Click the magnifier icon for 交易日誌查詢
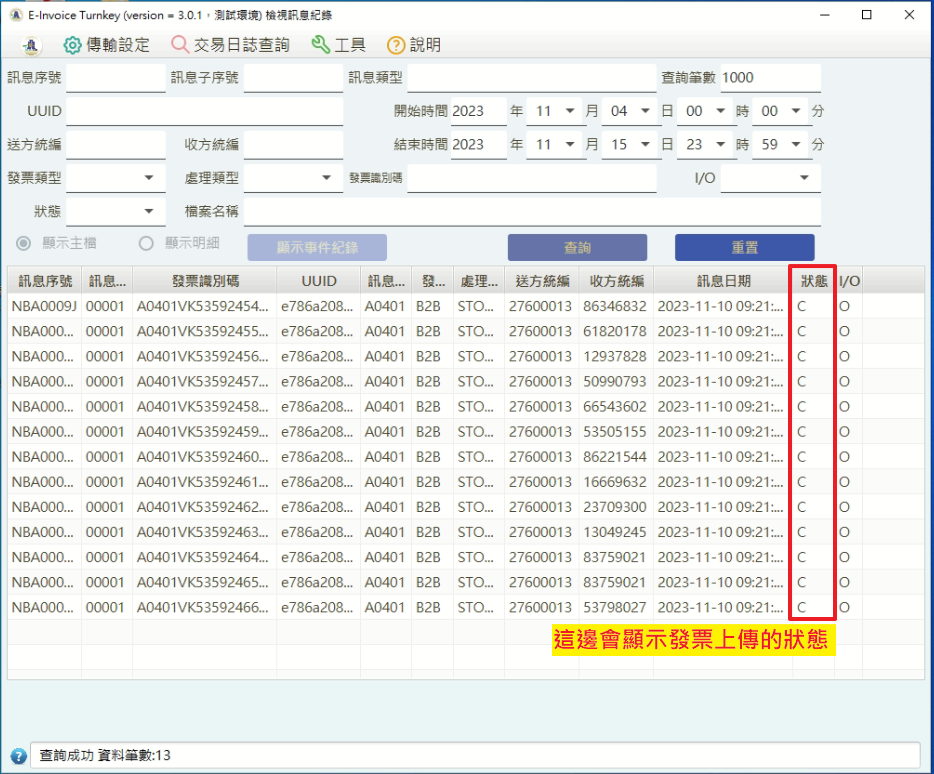This screenshot has height=774, width=934. click(x=179, y=45)
